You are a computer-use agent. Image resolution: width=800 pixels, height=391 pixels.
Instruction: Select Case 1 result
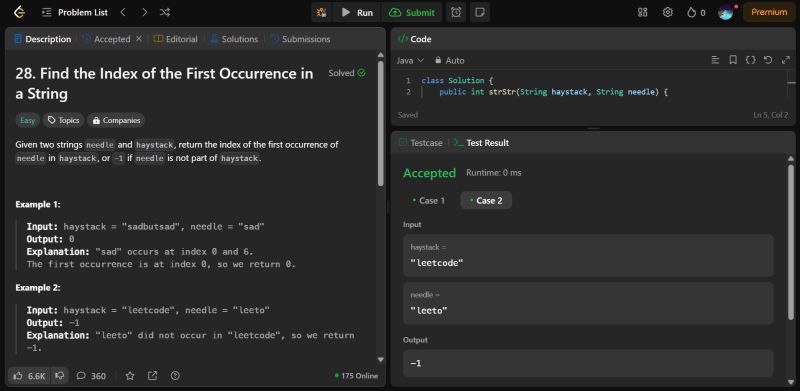(429, 201)
